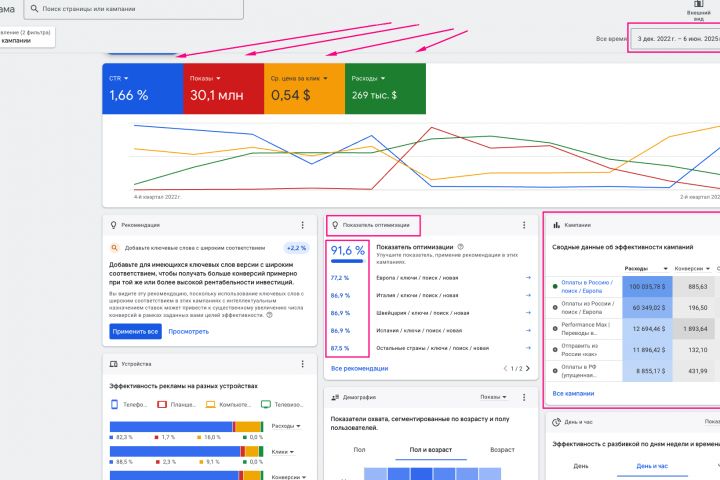Click the green status dot of Оплаты в Россию

555,286
